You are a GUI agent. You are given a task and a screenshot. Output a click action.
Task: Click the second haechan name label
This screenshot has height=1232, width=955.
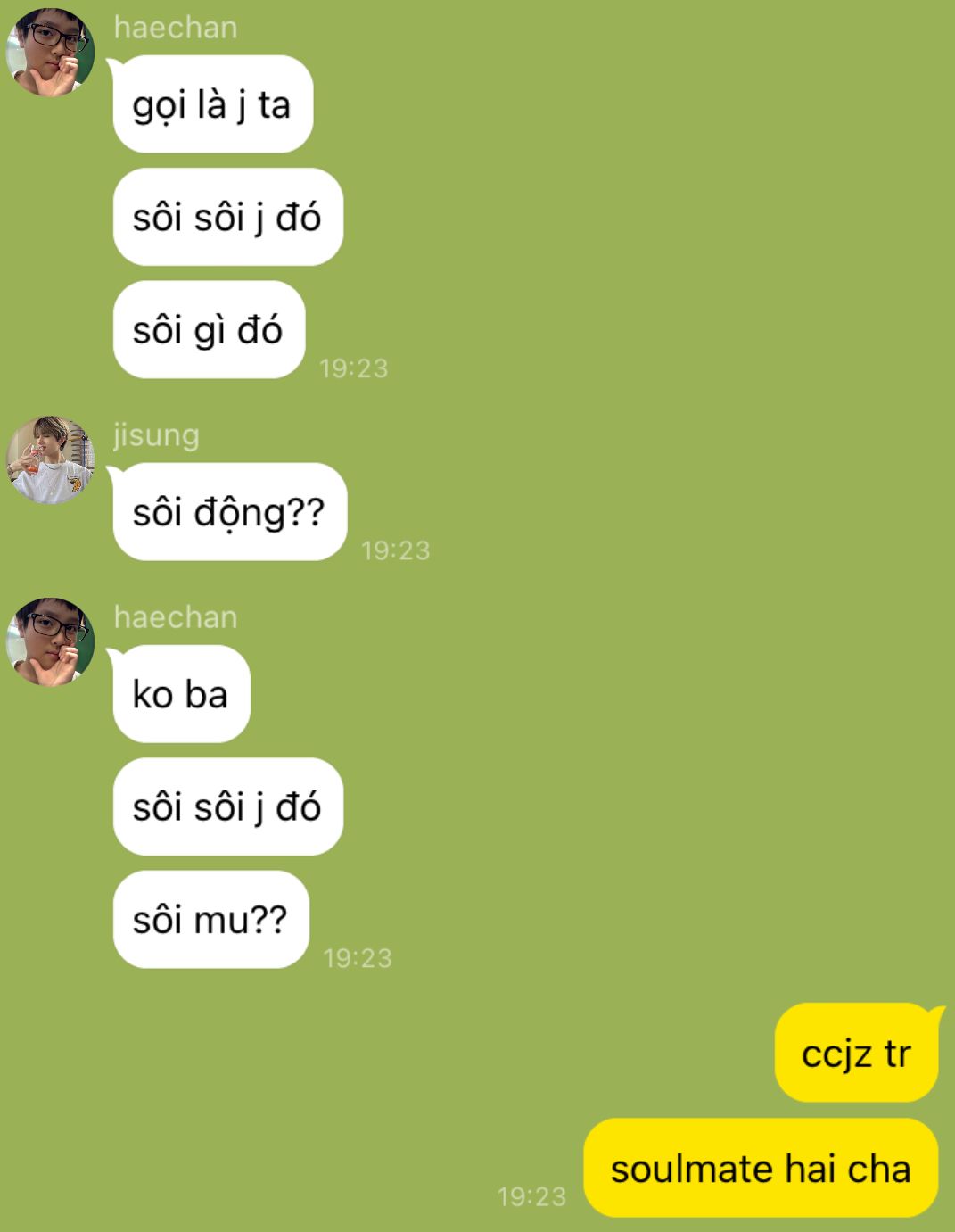pyautogui.click(x=176, y=617)
